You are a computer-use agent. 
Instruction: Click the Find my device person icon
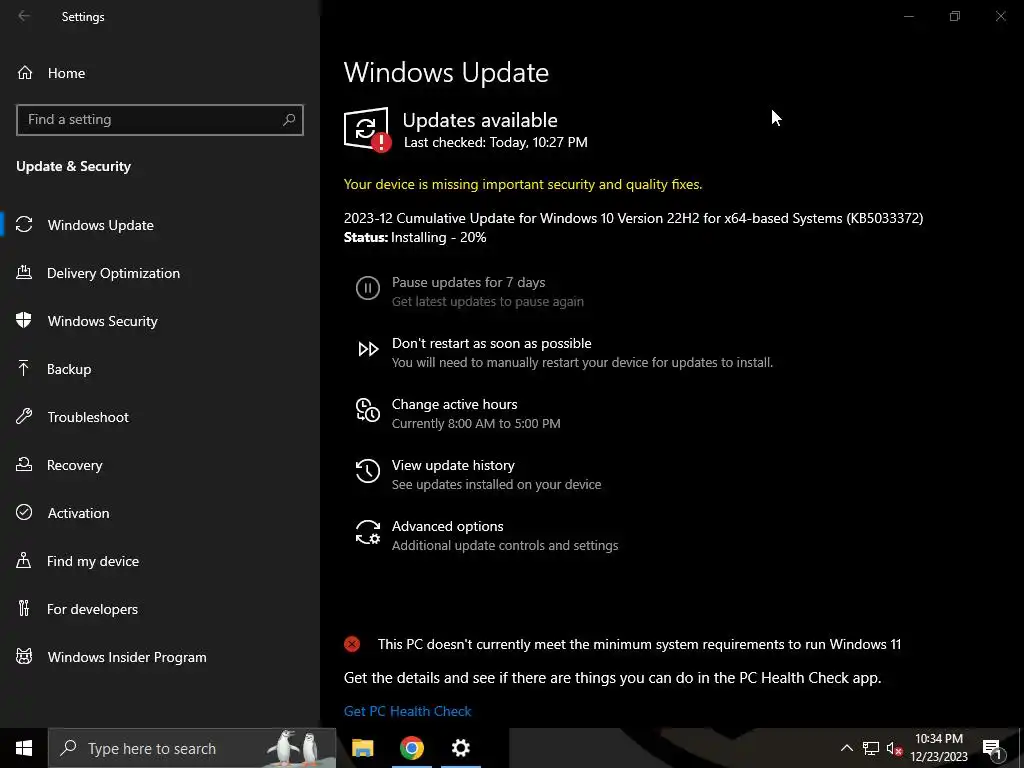click(x=24, y=561)
